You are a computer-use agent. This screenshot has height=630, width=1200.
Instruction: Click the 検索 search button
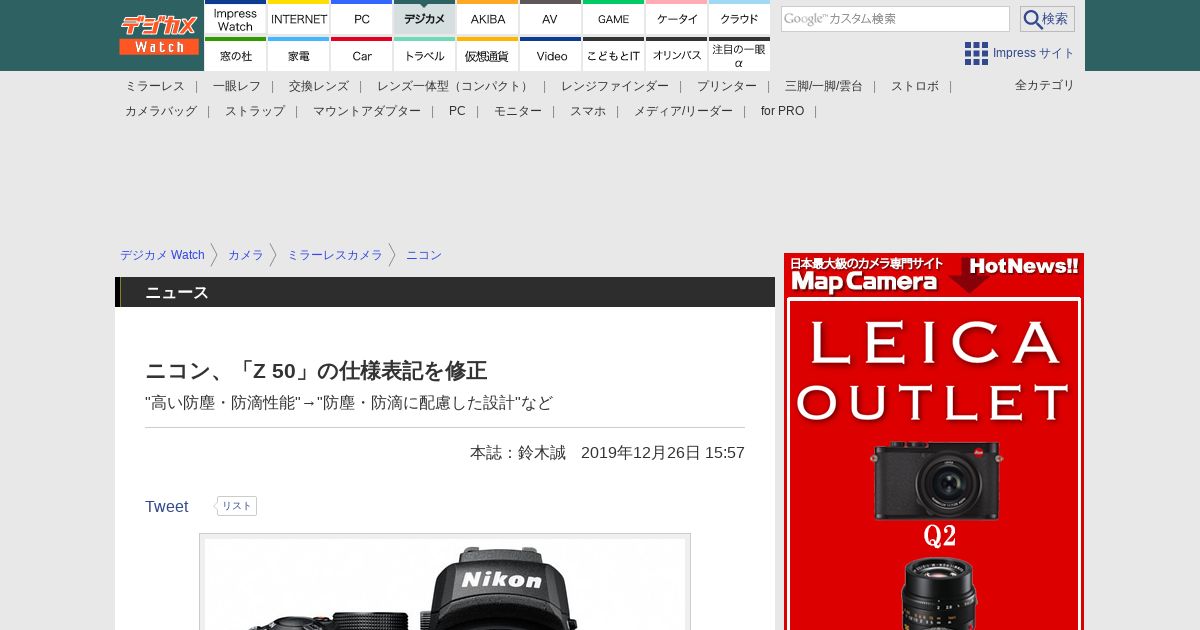pyautogui.click(x=1047, y=19)
